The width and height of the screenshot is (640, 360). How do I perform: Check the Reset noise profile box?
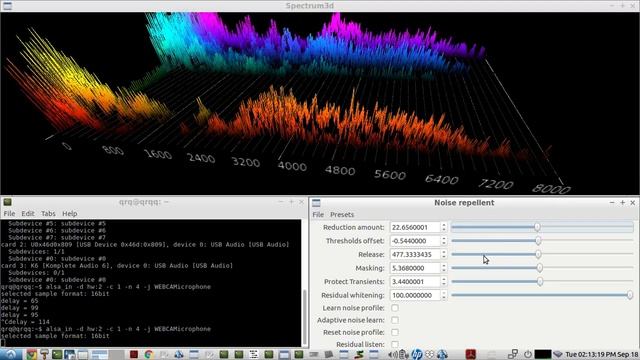395,332
